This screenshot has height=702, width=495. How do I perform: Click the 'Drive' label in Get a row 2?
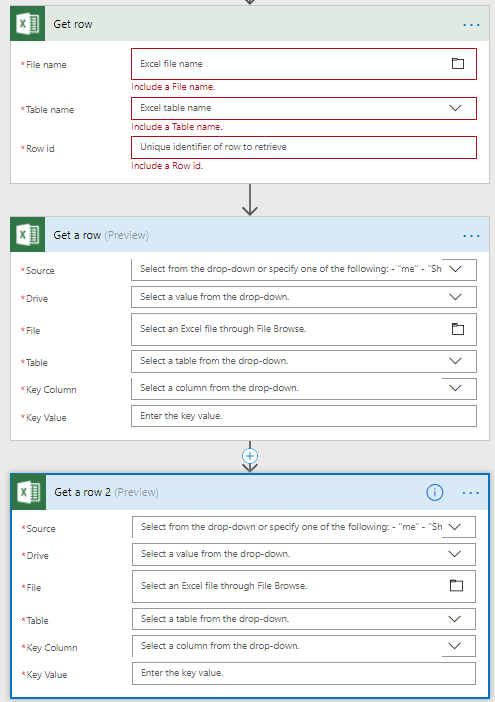point(38,556)
